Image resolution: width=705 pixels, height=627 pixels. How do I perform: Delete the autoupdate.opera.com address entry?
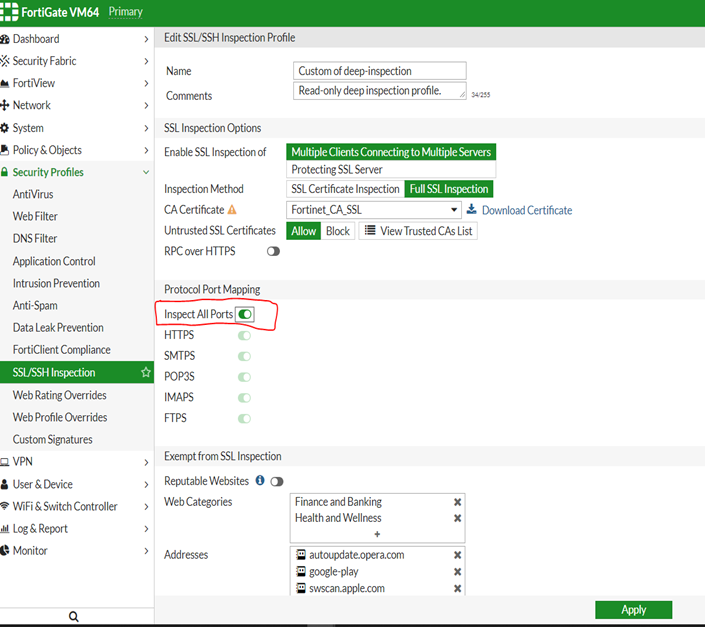coord(457,555)
